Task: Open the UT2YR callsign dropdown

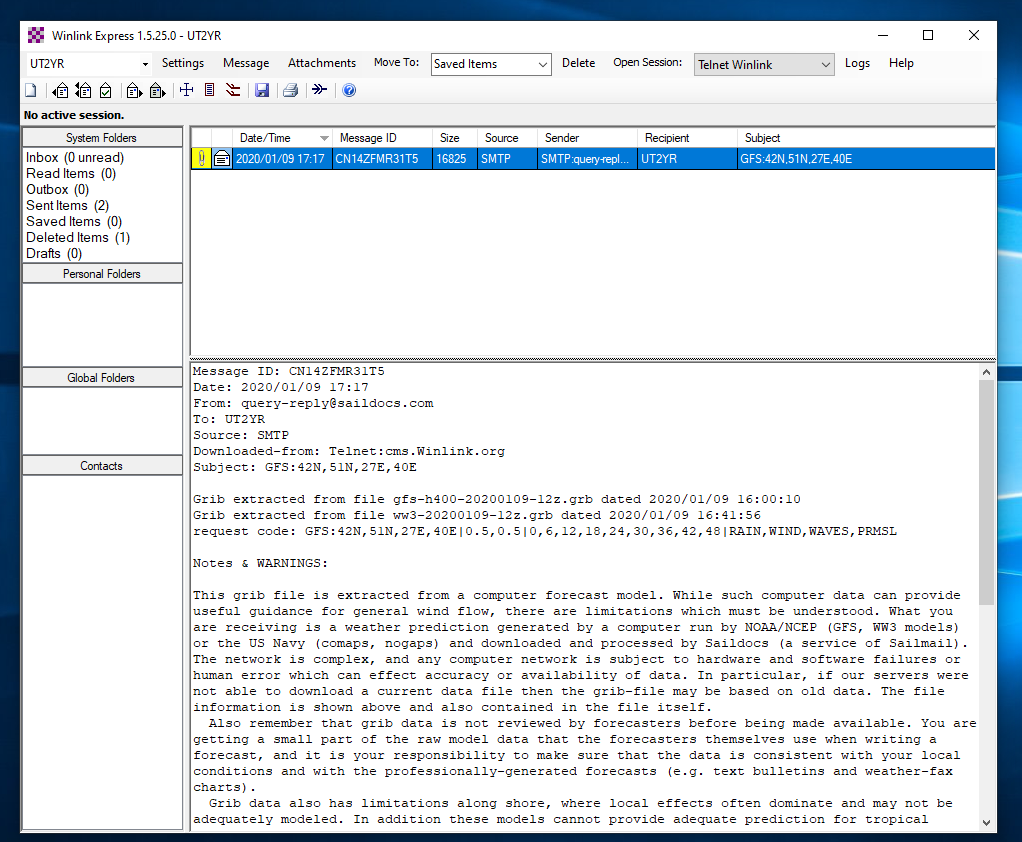Action: [x=145, y=65]
